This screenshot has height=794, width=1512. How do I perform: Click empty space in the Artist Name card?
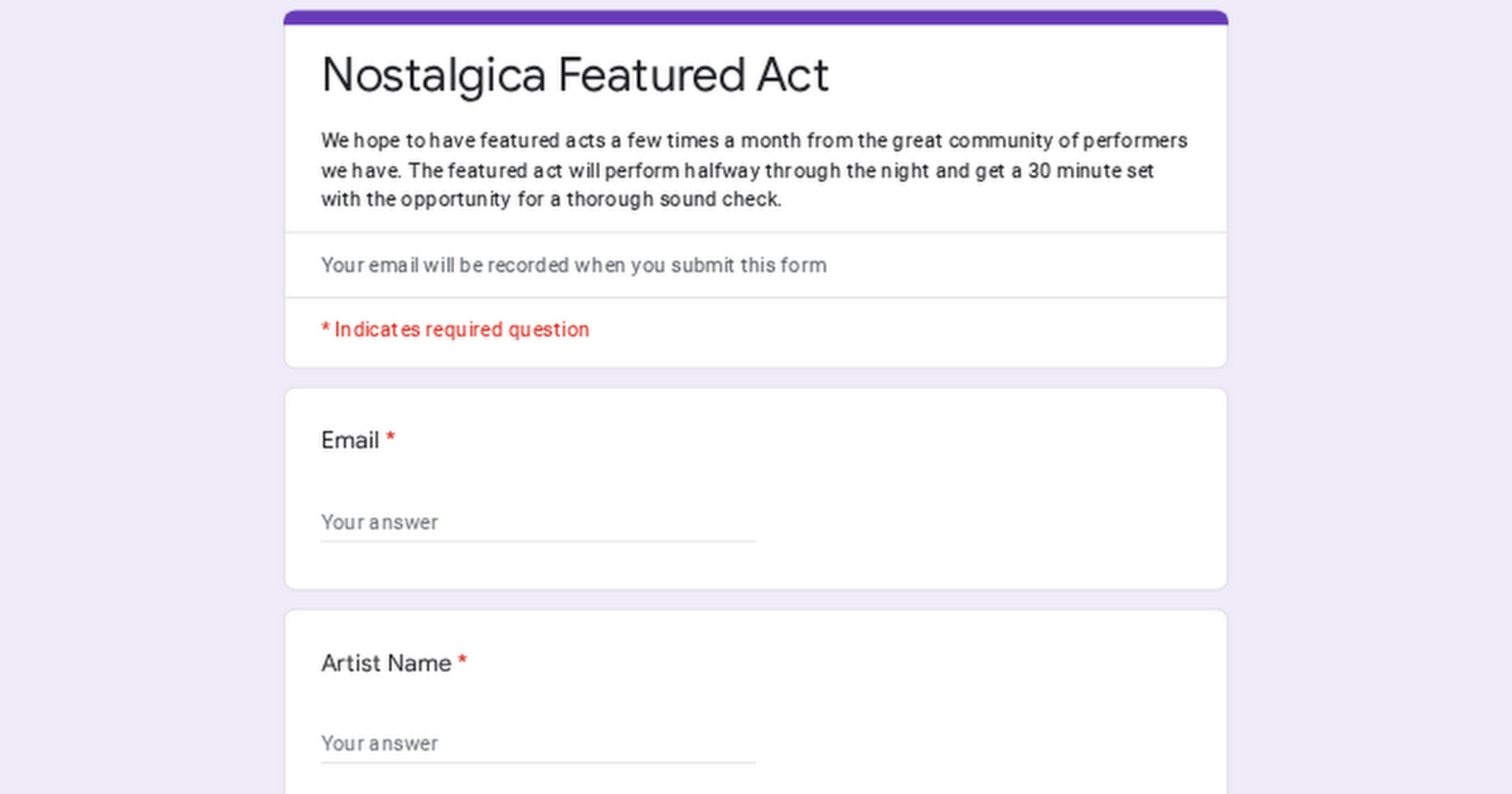[x=983, y=703]
